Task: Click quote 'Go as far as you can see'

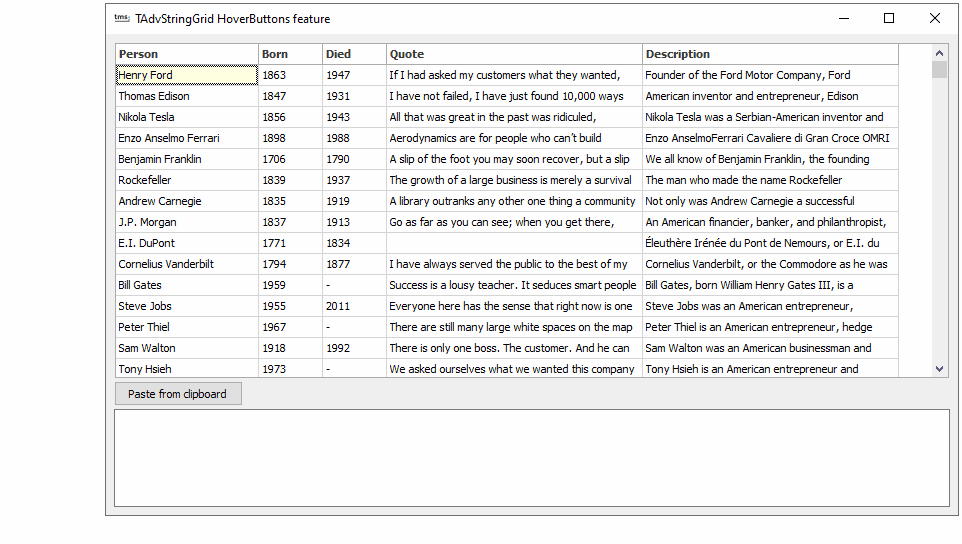Action: 514,222
